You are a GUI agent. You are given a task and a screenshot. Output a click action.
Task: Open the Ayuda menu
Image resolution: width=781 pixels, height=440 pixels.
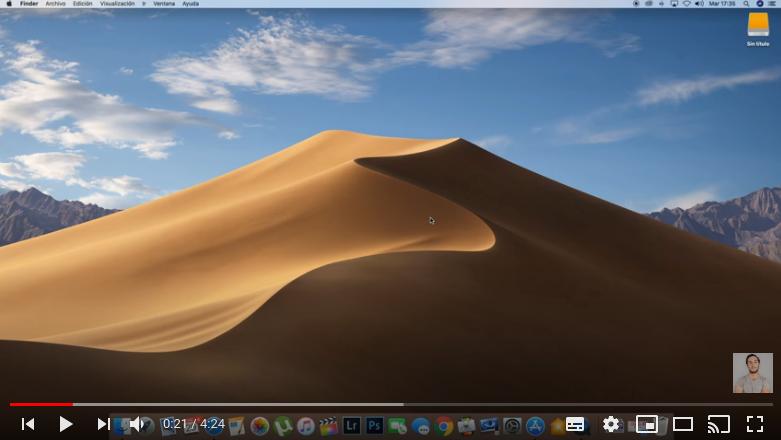point(190,3)
